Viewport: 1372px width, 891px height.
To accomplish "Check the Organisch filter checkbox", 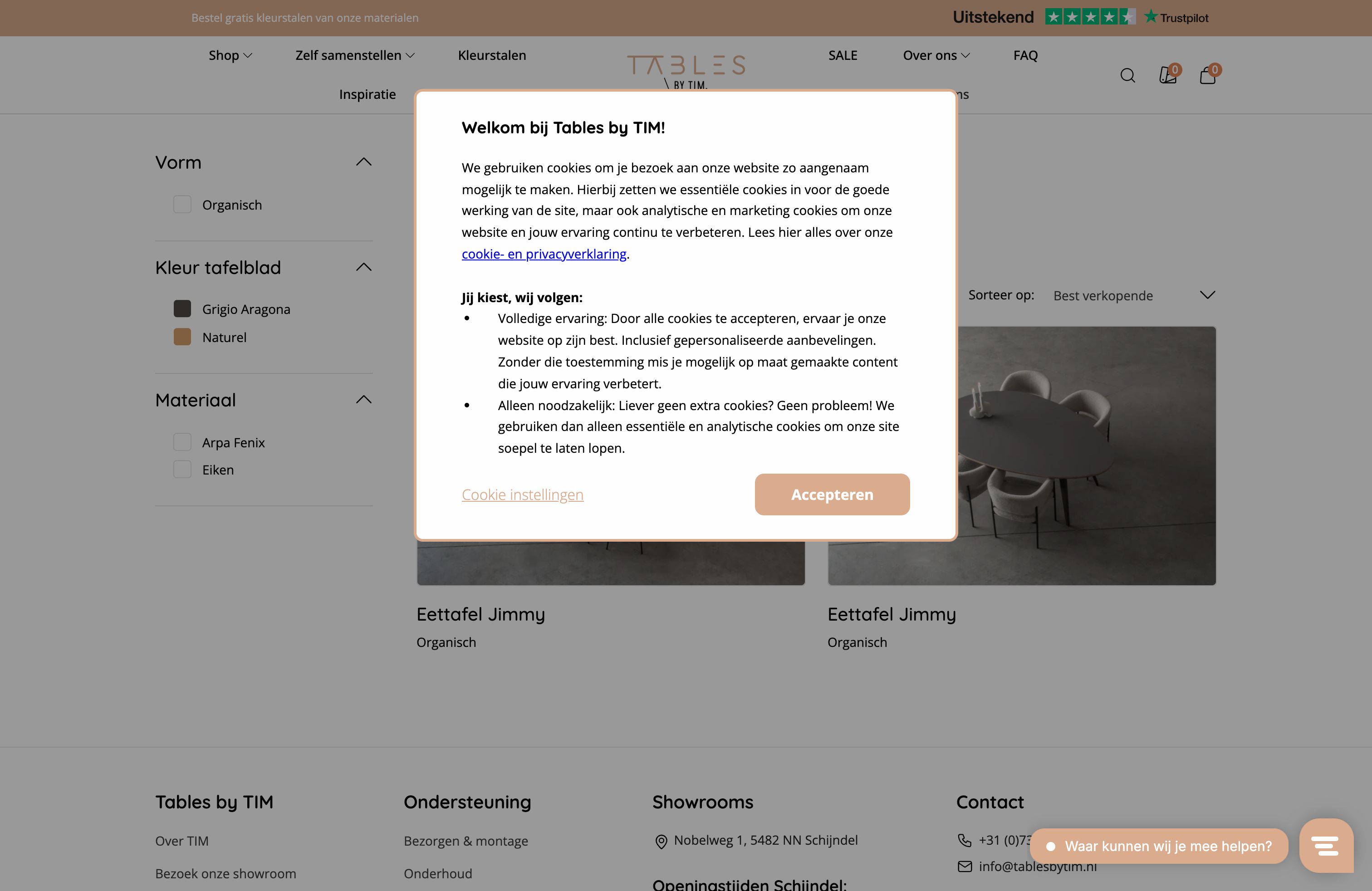I will (181, 205).
